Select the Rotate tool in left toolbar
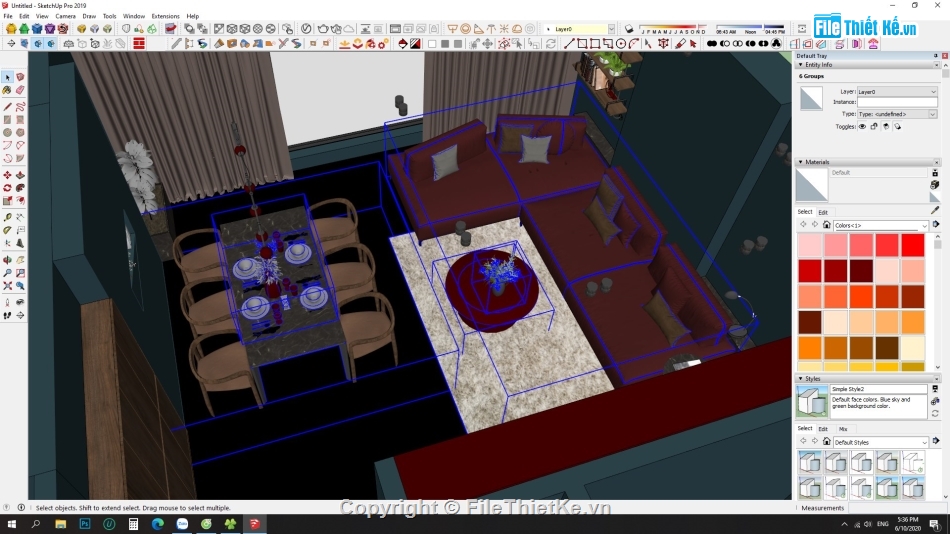Screen dimensions: 950x534 tap(7, 189)
